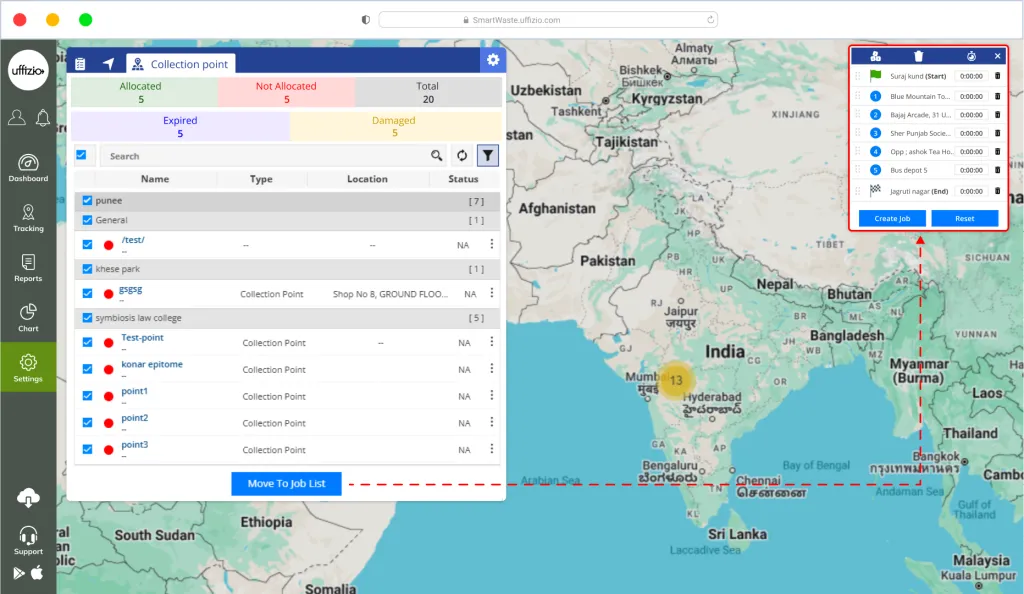
Task: Switch to the Collection point tab
Action: (181, 64)
